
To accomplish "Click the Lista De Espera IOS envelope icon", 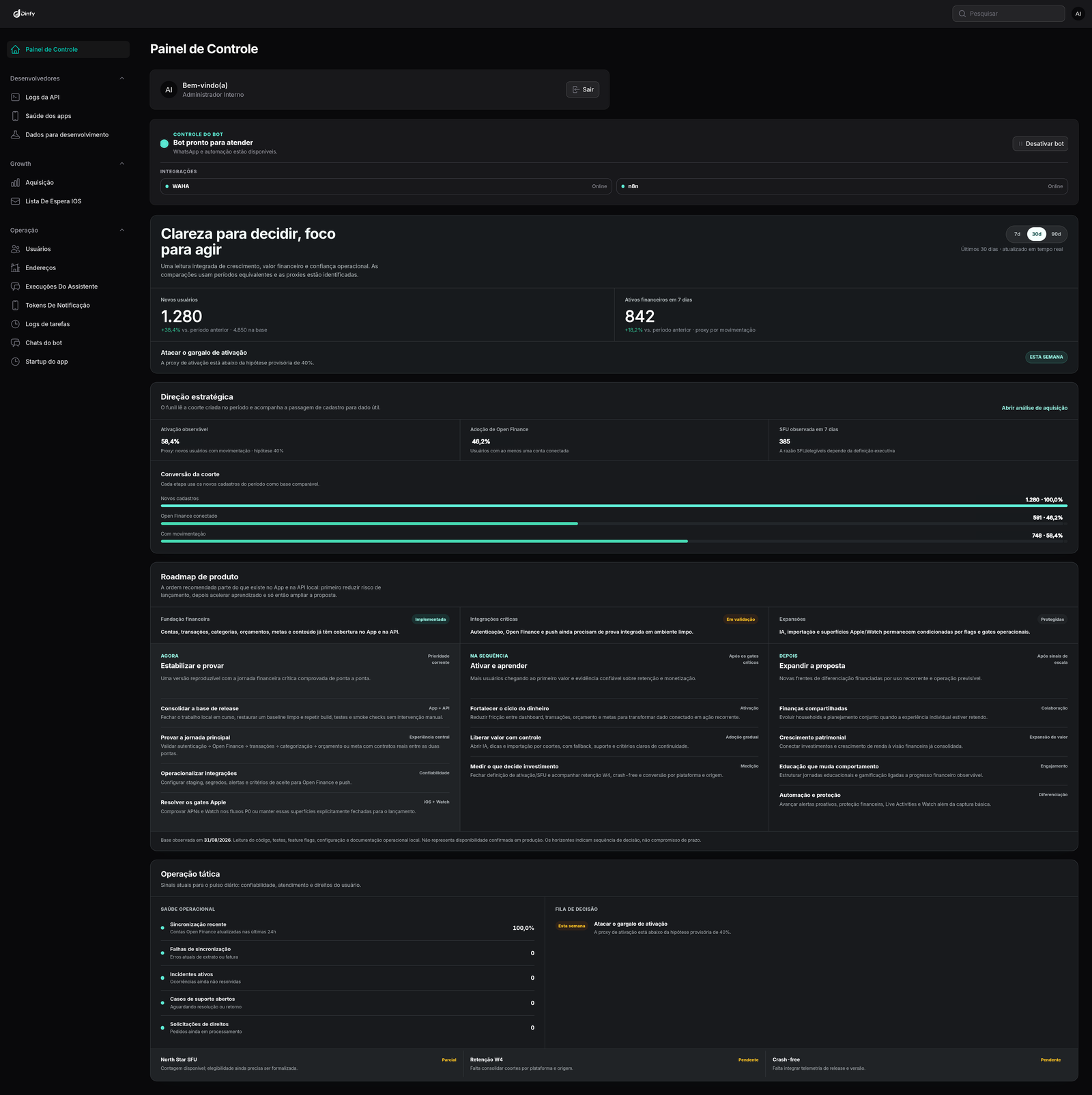I will [16, 201].
